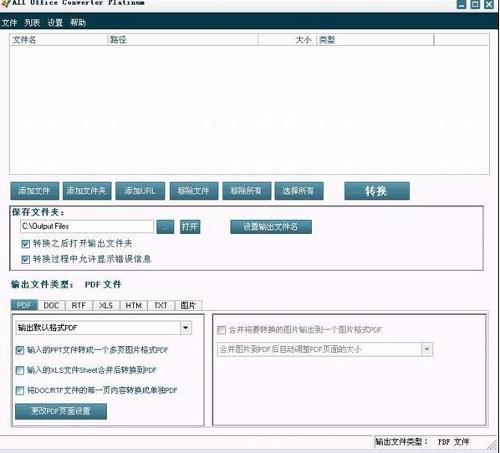Toggle 转换过程中允许显示错误信息 checkbox
The height and width of the screenshot is (453, 500).
25,259
